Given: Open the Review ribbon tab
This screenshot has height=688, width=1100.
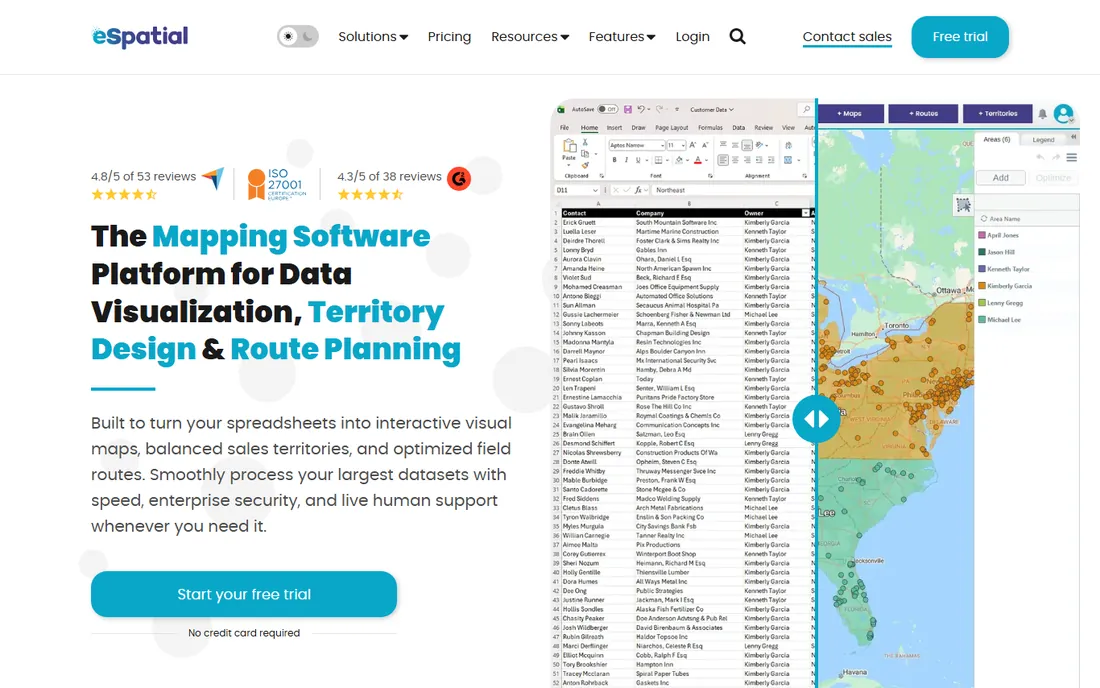Looking at the screenshot, I should coord(764,128).
